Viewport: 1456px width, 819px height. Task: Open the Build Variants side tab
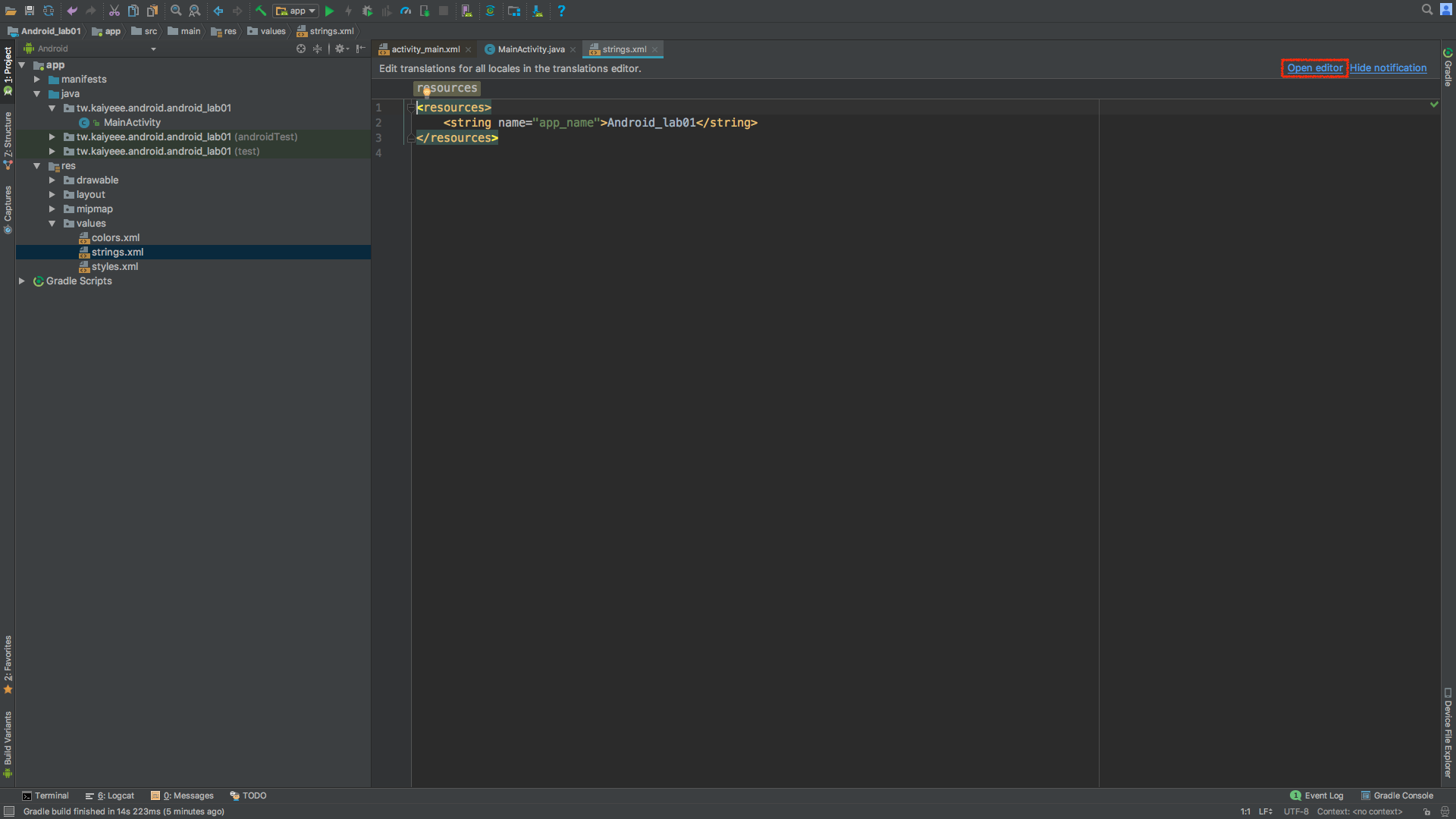tap(8, 745)
